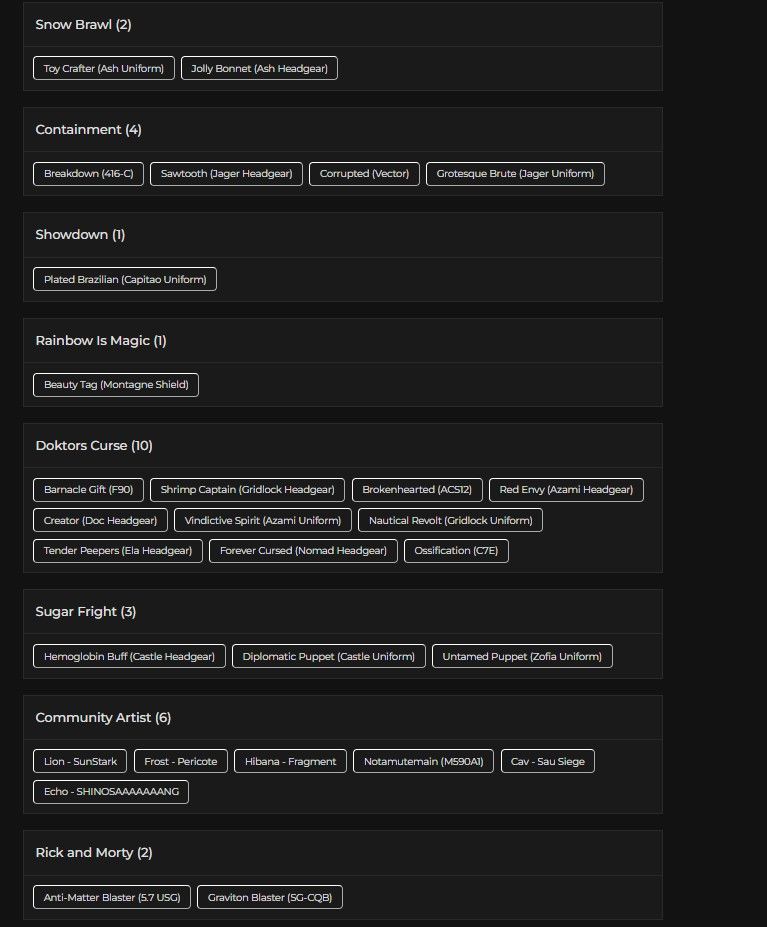The image size is (767, 927).
Task: Click the Doktors Curse (10) section header
Action: (94, 446)
